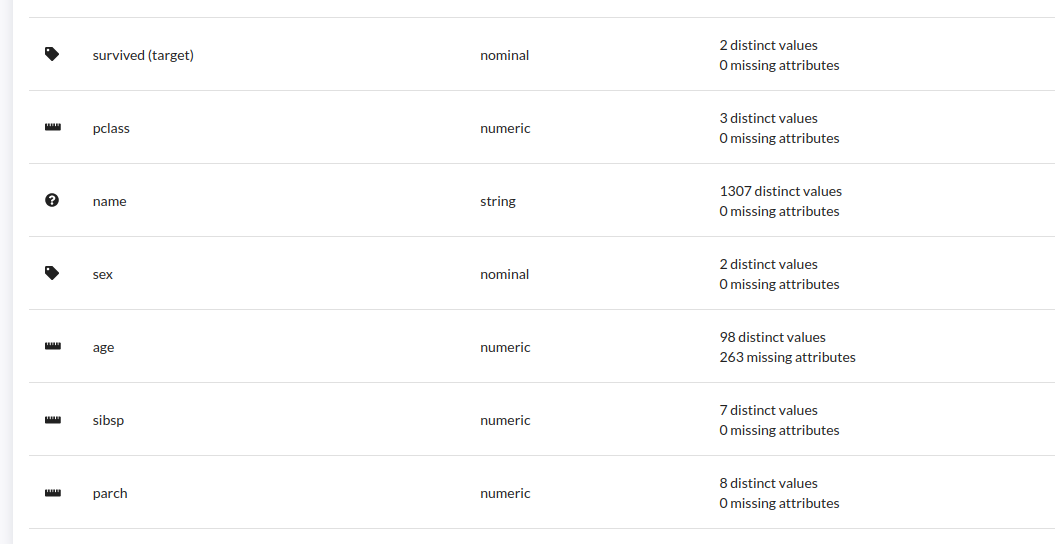This screenshot has height=544, width=1055.
Task: Click the ruler icon beside parch
Action: point(53,493)
